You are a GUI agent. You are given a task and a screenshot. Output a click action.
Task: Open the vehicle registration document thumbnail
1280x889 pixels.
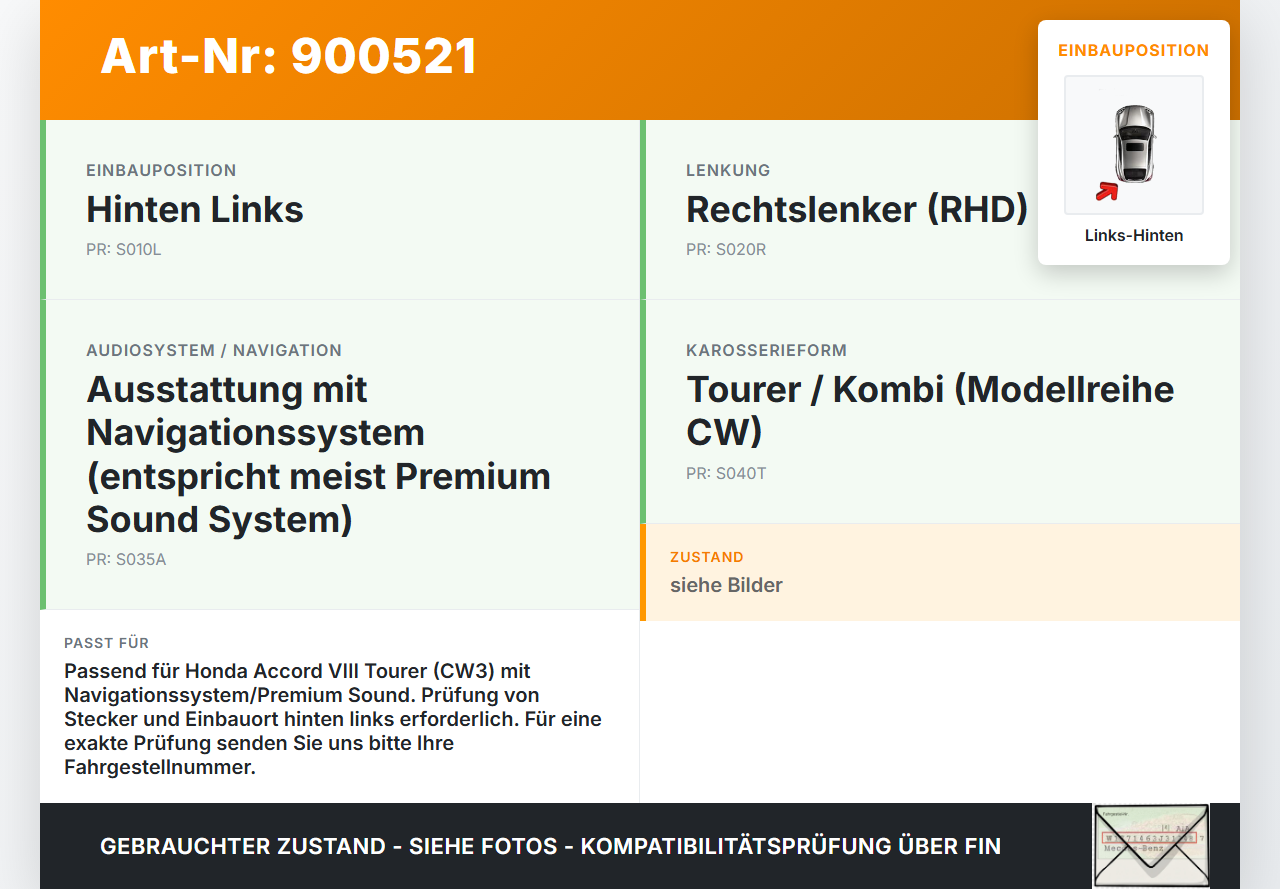click(x=1151, y=845)
